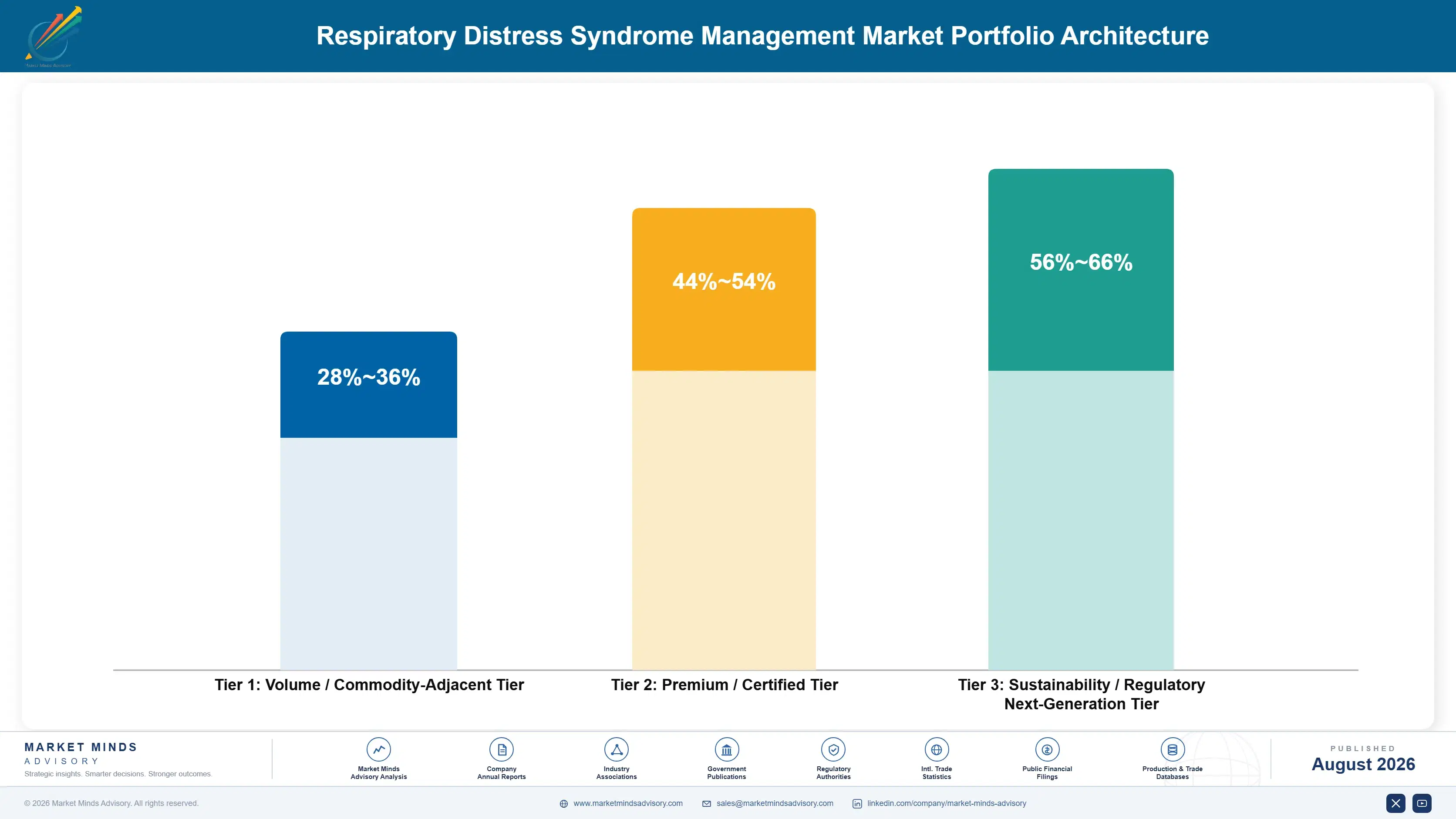Click the 'Production & Trade Databases' caption
The height and width of the screenshot is (819, 1456).
pyautogui.click(x=1172, y=773)
